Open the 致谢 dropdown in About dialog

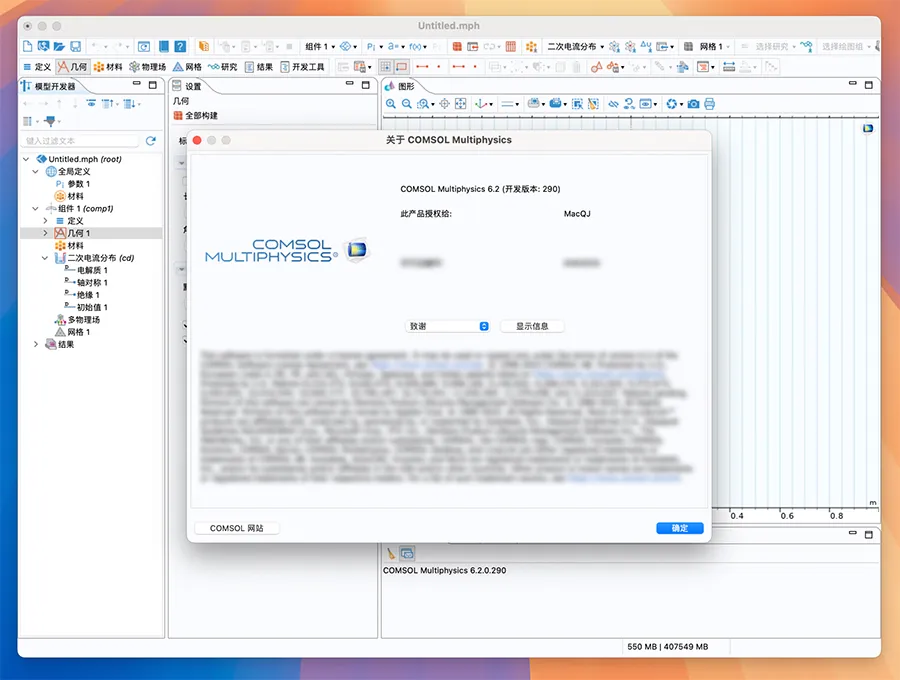[448, 326]
